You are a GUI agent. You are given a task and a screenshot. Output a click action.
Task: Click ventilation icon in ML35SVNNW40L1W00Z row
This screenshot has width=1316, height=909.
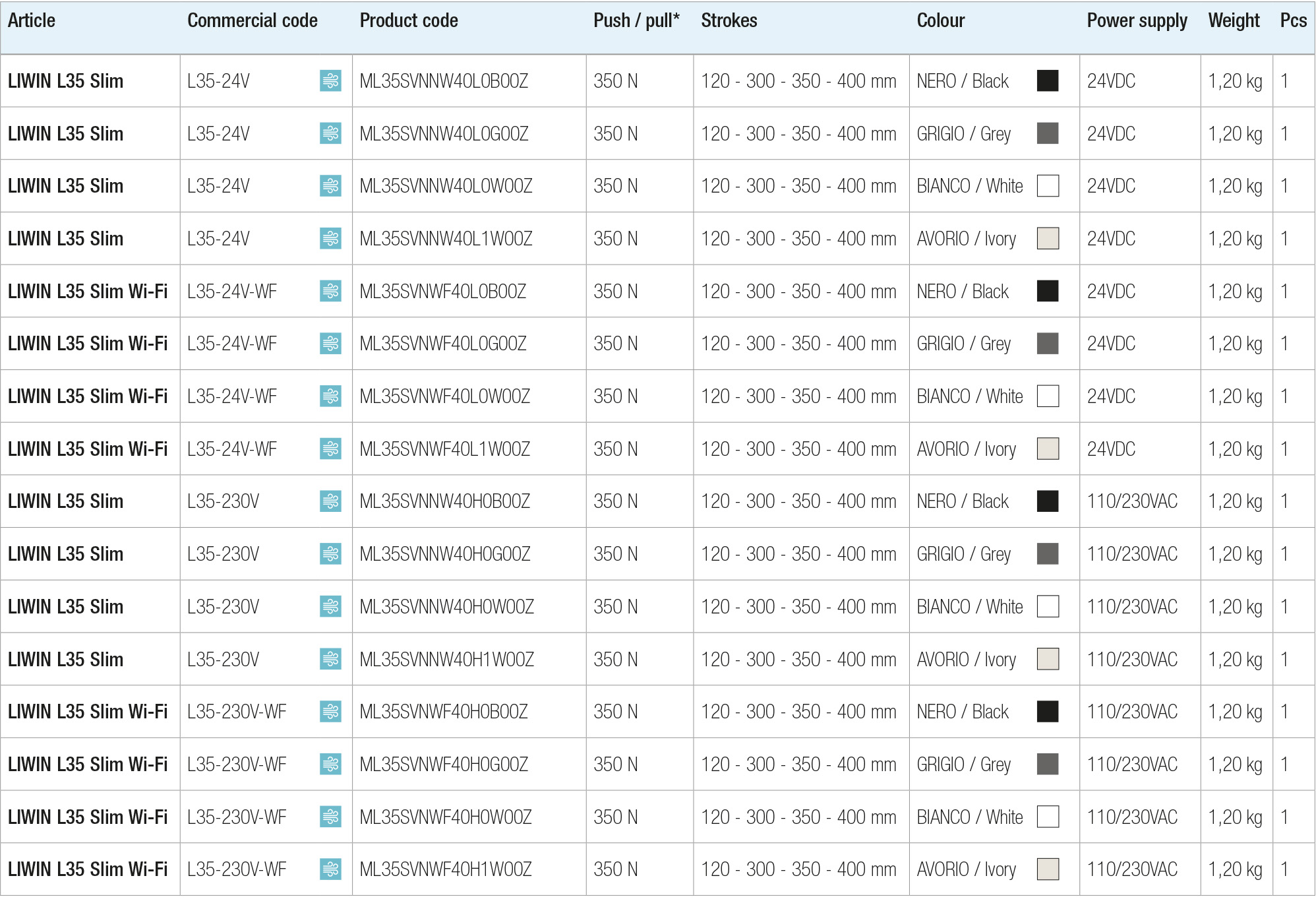(330, 238)
